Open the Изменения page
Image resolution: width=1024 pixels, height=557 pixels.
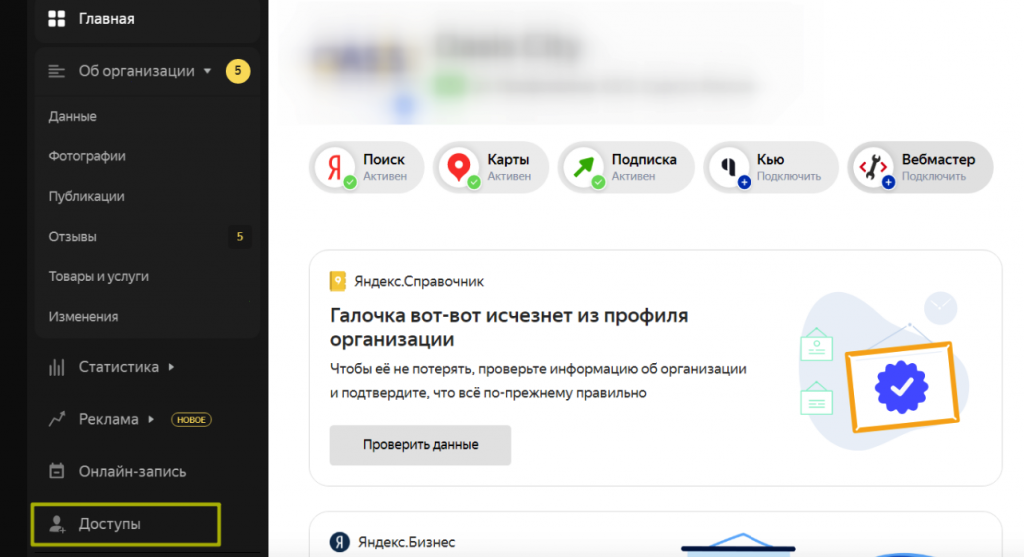coord(83,317)
